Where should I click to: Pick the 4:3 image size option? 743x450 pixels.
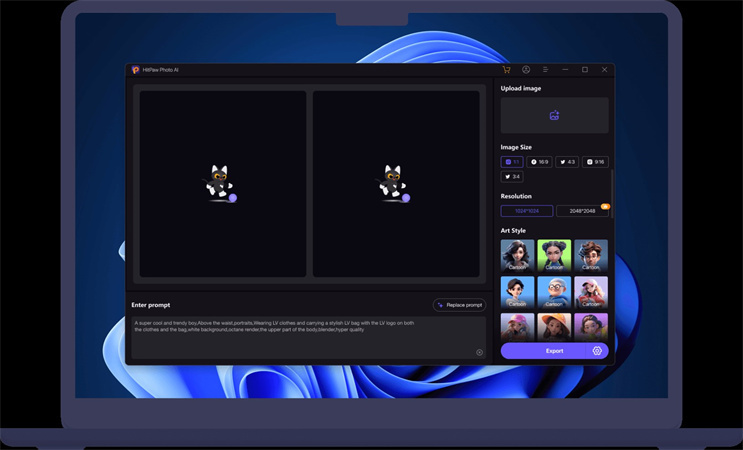click(567, 162)
